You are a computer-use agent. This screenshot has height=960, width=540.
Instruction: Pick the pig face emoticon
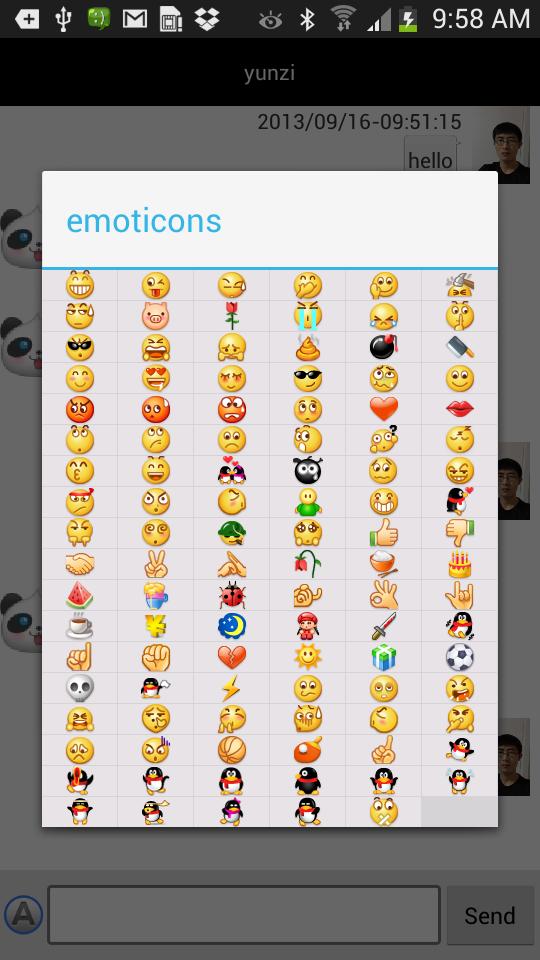click(156, 317)
